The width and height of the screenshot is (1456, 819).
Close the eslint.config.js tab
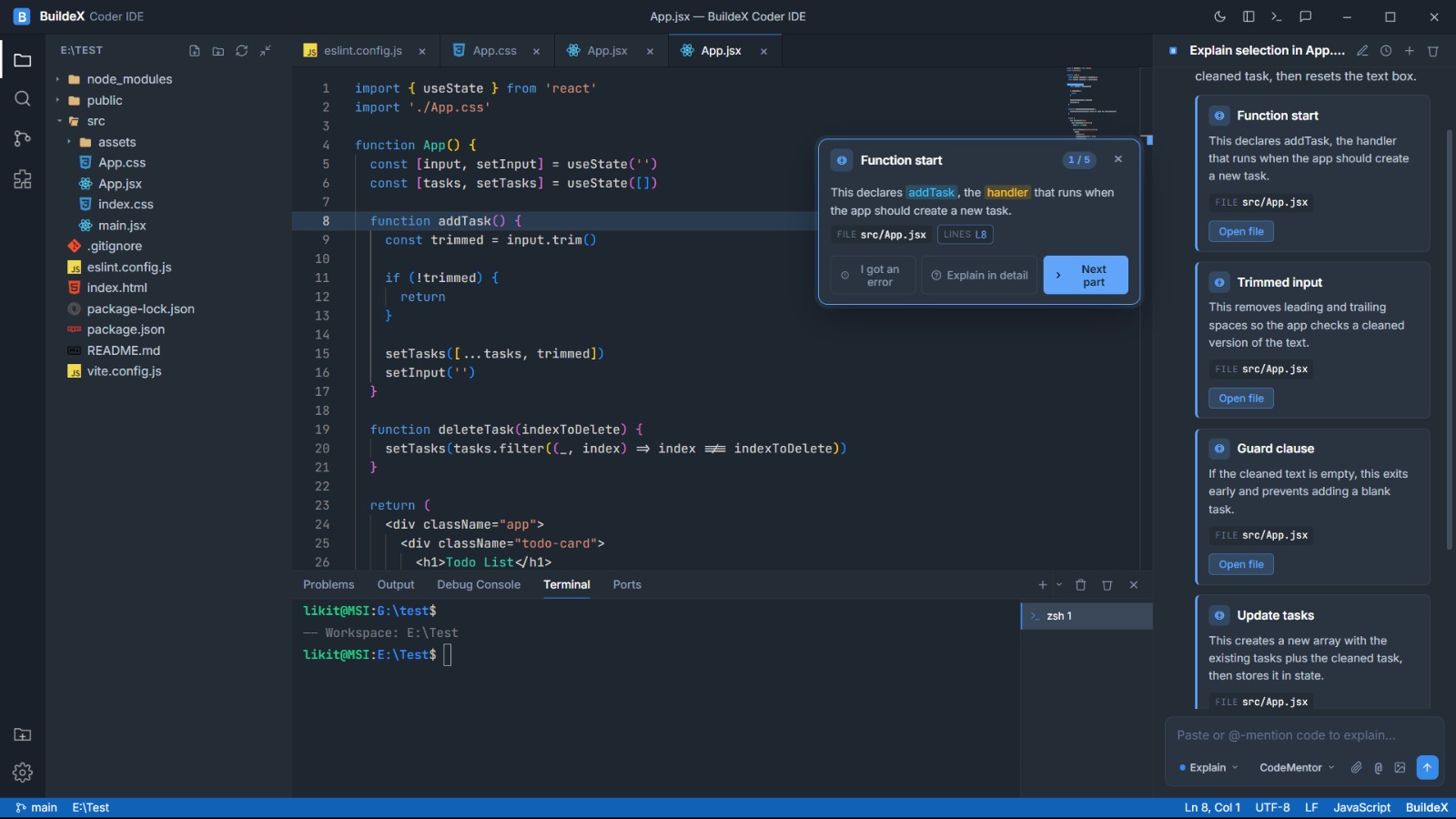(x=422, y=52)
